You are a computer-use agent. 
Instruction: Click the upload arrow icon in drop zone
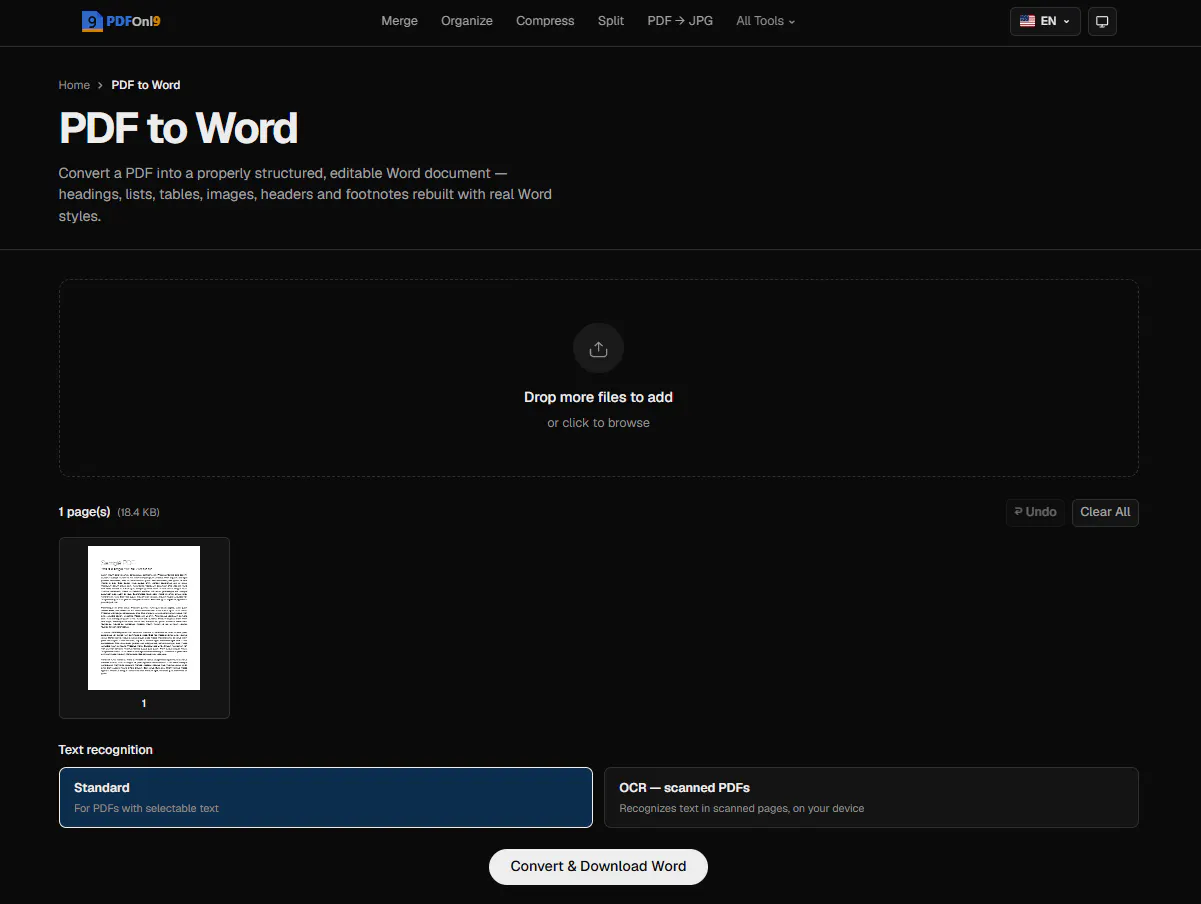[x=598, y=349]
